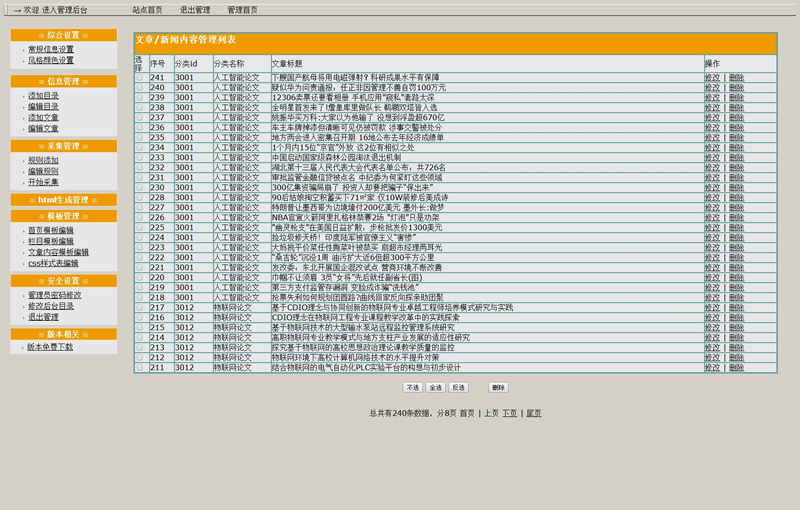Click 修改 for article 241
Screen dimensions: 800x510
[712, 77]
